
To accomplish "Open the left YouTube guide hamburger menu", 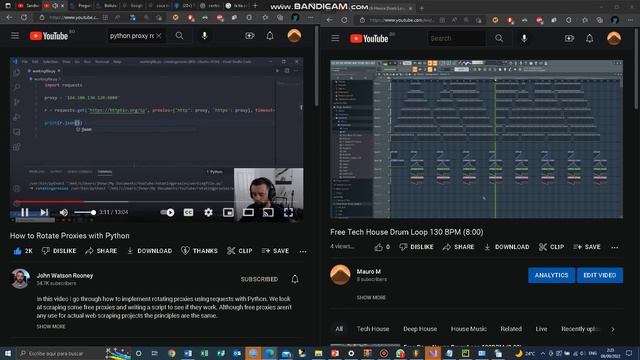I will (x=15, y=36).
